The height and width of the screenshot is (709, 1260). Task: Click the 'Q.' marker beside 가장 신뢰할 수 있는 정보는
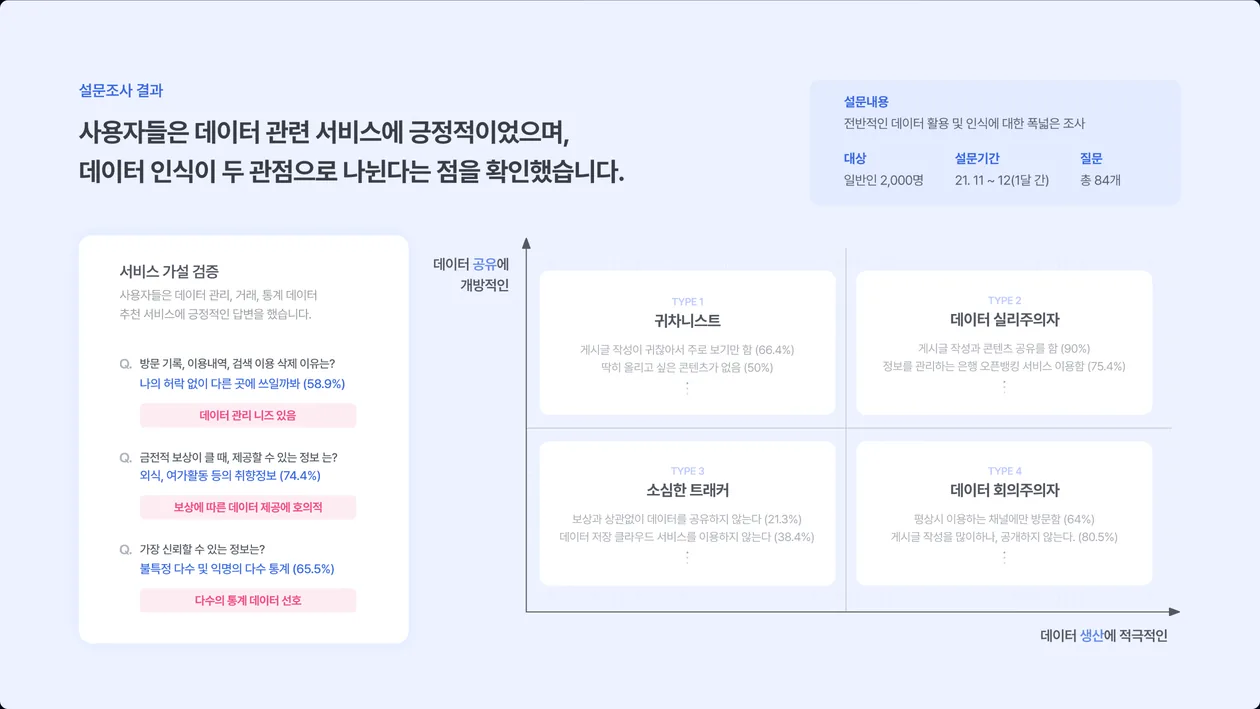point(125,549)
